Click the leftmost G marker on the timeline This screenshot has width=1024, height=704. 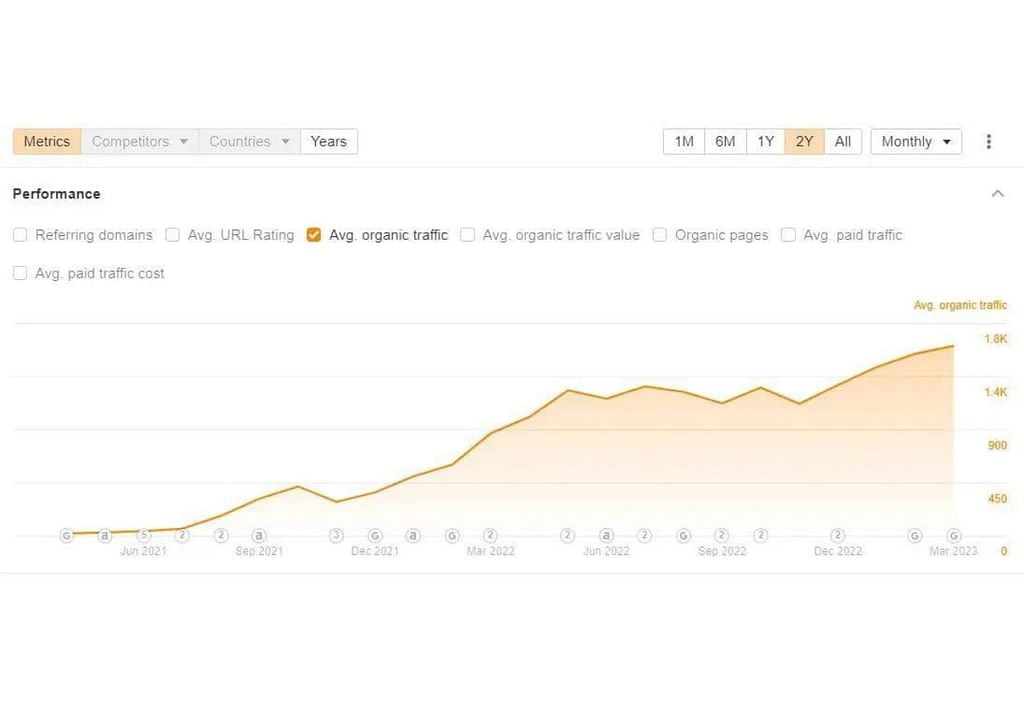(x=66, y=535)
